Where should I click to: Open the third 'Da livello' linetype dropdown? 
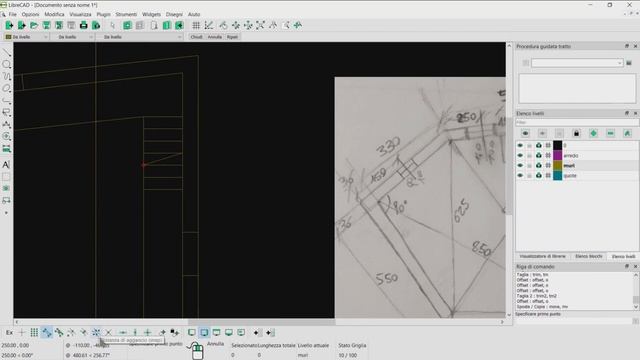(140, 37)
